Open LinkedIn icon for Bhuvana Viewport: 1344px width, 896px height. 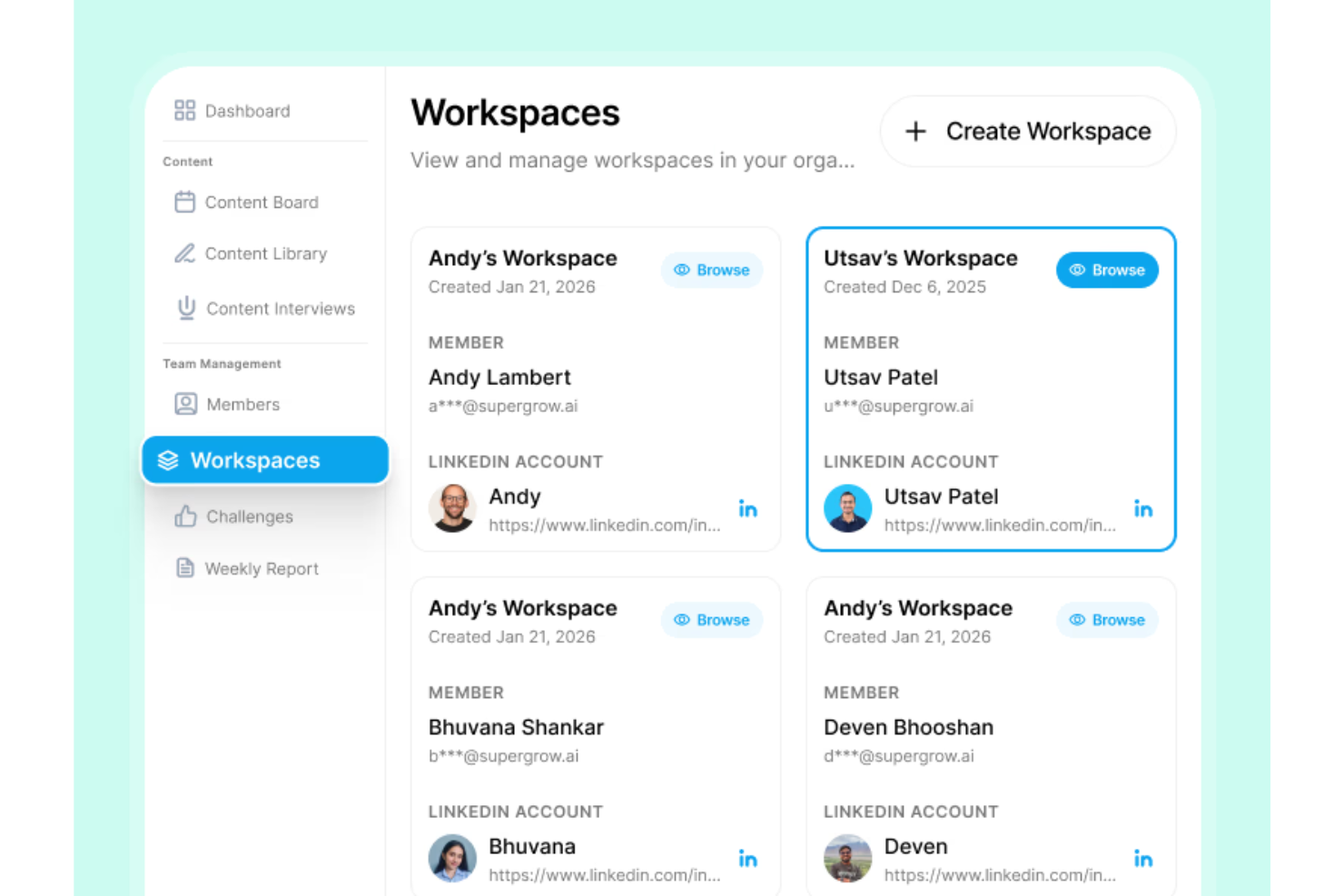coord(747,858)
